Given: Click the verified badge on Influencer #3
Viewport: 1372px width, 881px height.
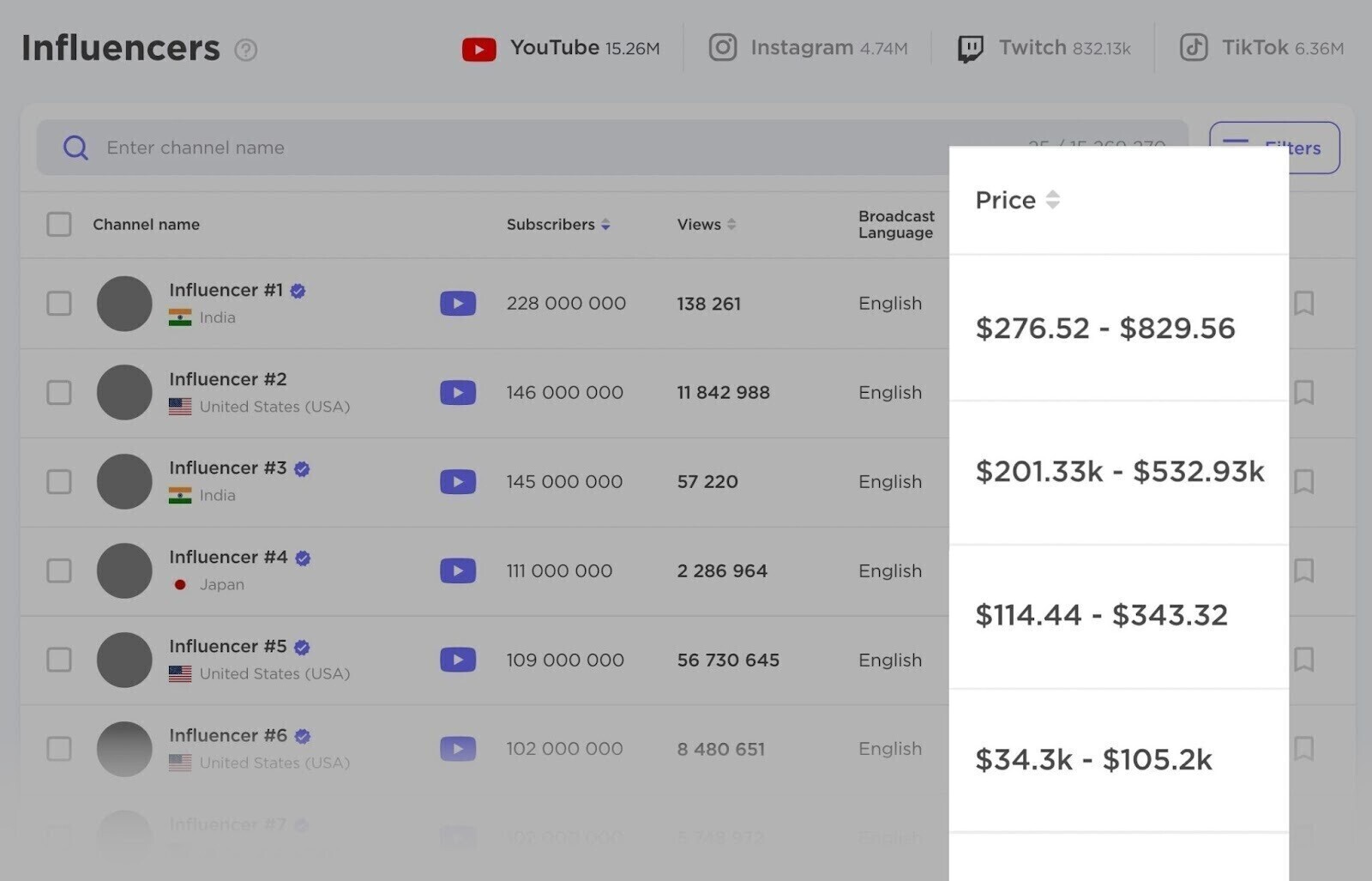Looking at the screenshot, I should click(x=301, y=468).
